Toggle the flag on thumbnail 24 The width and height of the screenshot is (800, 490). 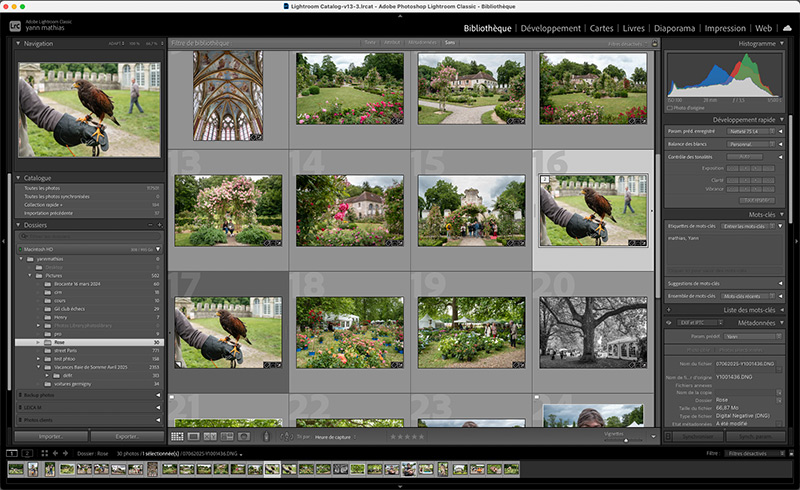(x=537, y=397)
